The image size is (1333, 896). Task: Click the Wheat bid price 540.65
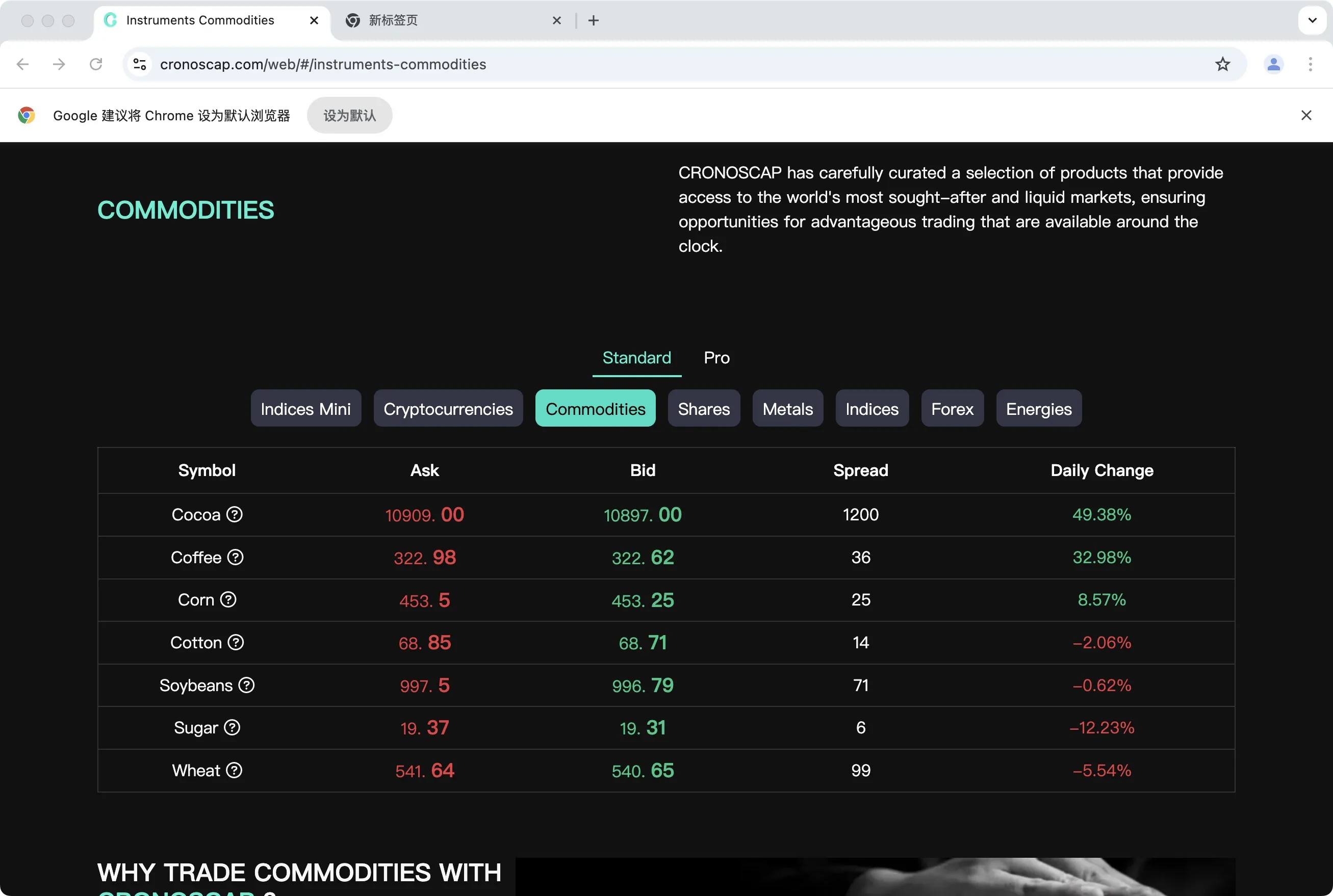click(643, 770)
